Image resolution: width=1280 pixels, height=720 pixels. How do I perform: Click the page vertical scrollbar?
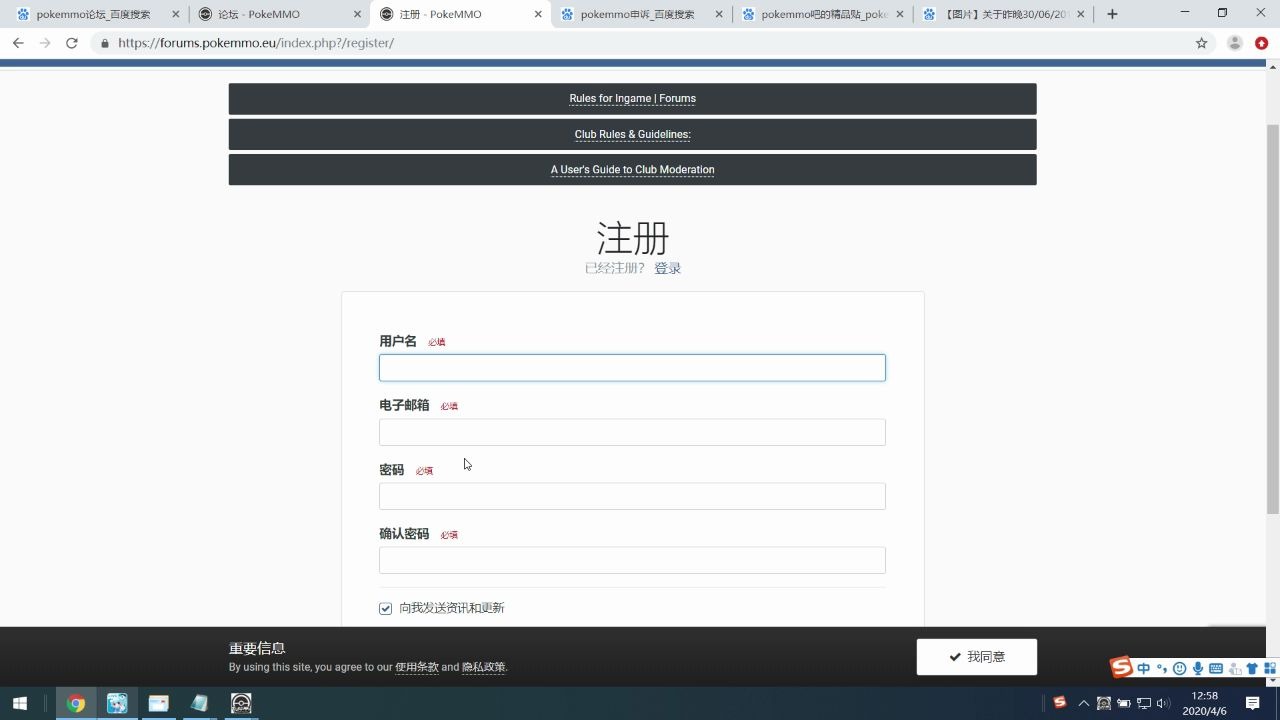(1273, 320)
